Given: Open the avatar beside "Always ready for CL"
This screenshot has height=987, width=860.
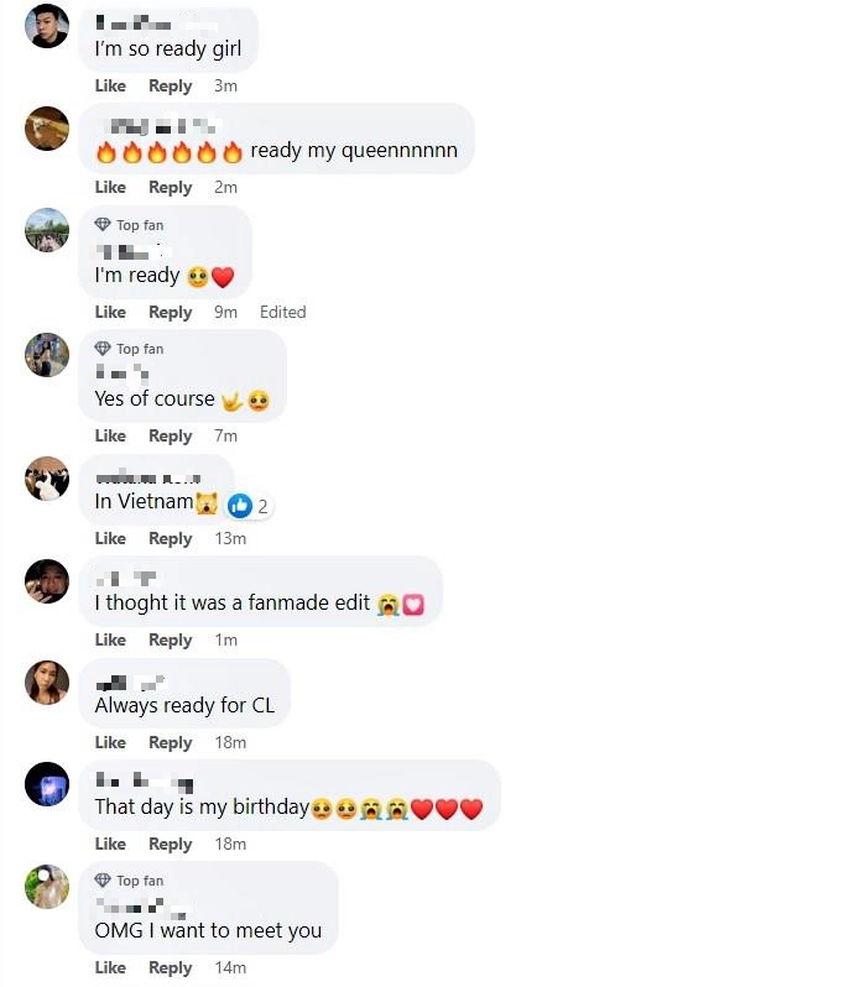Looking at the screenshot, I should (x=46, y=682).
